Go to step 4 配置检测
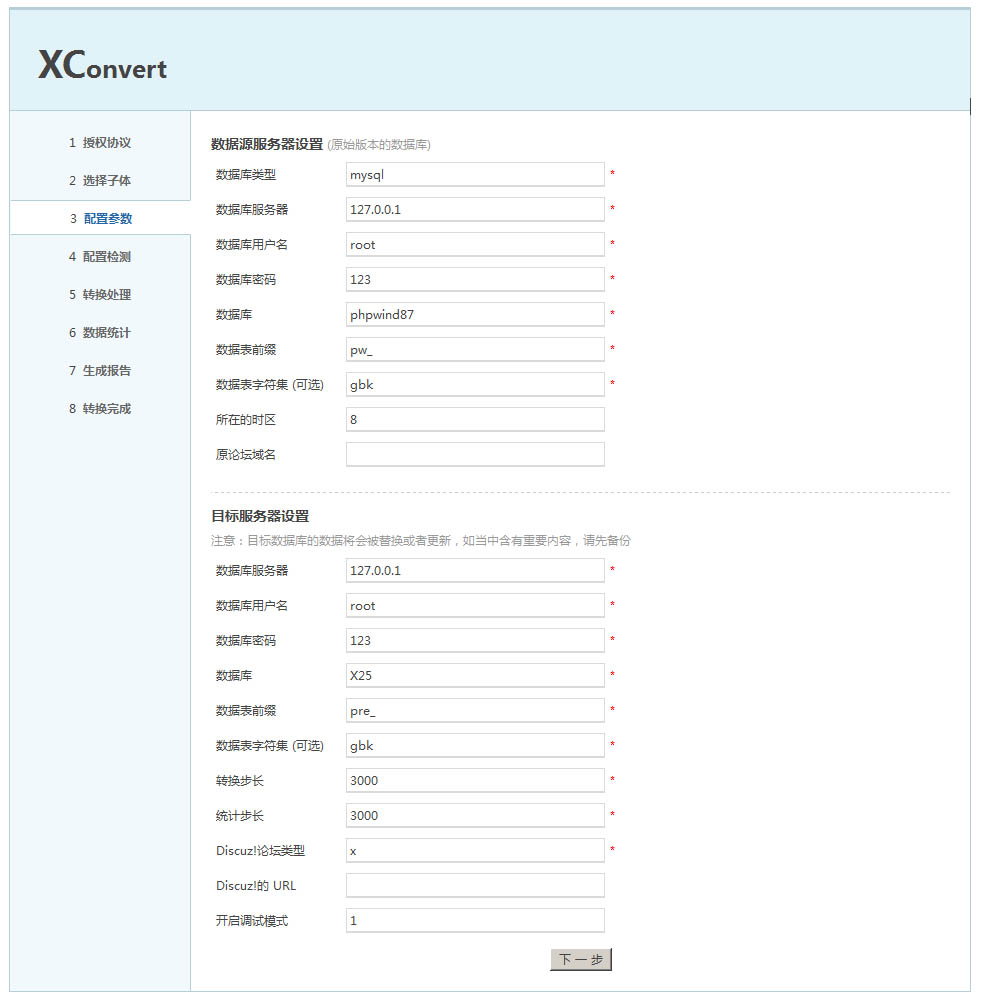The width and height of the screenshot is (1005, 1003). (100, 257)
